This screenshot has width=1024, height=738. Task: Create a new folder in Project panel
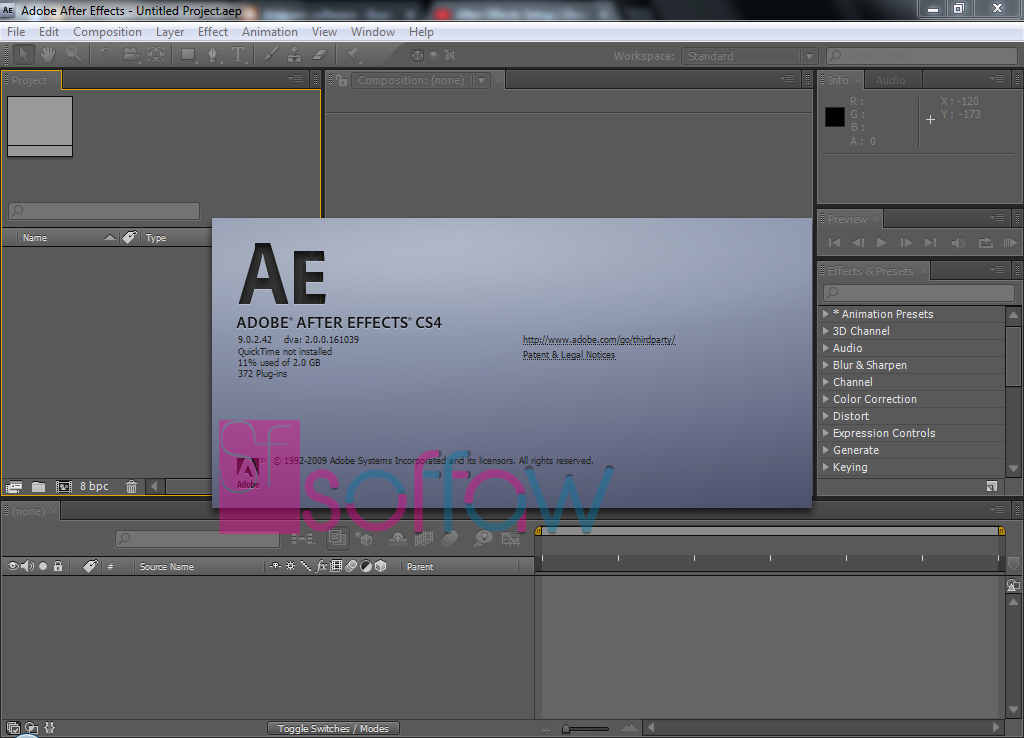click(39, 487)
